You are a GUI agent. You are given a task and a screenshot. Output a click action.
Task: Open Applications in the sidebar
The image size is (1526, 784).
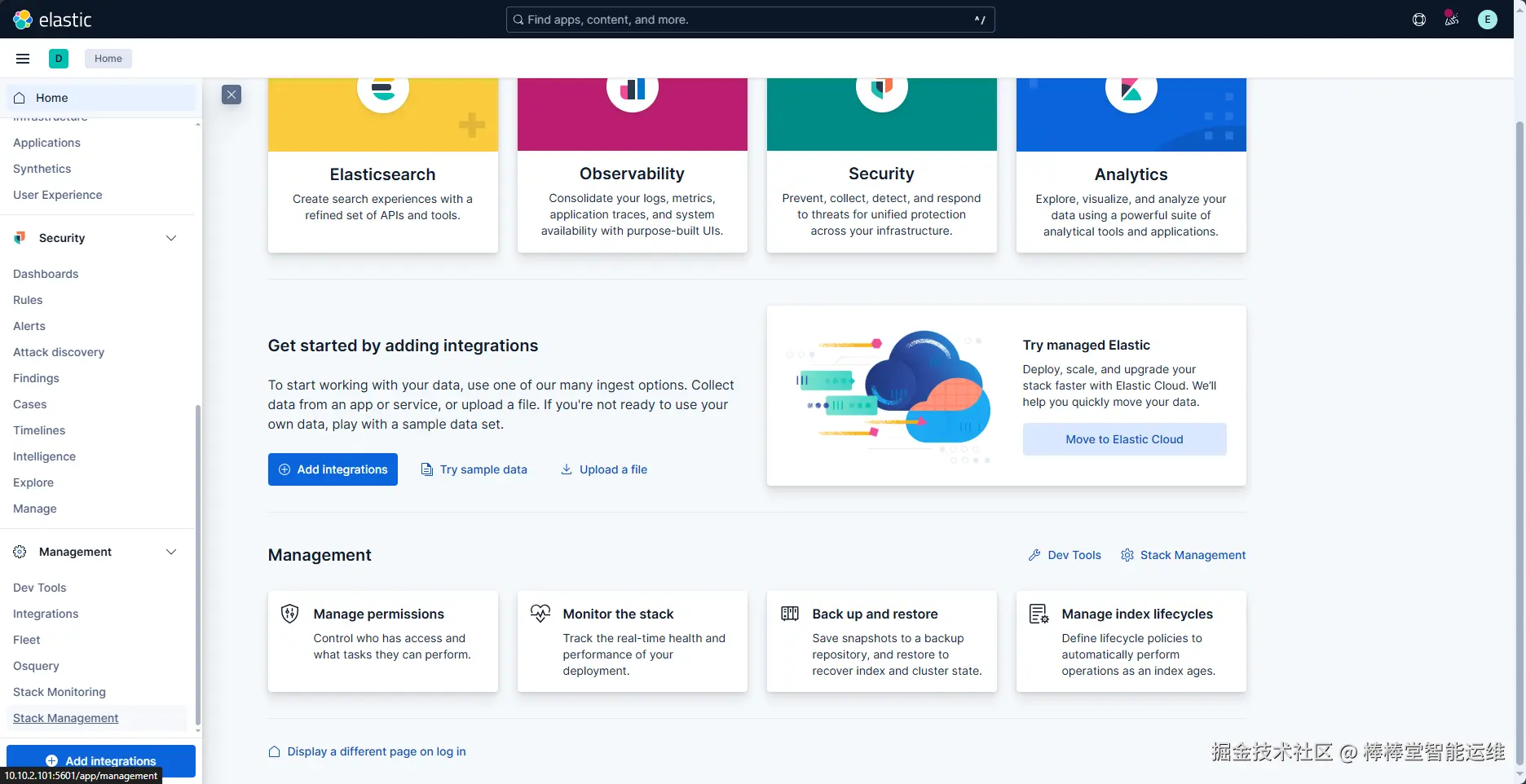(46, 143)
